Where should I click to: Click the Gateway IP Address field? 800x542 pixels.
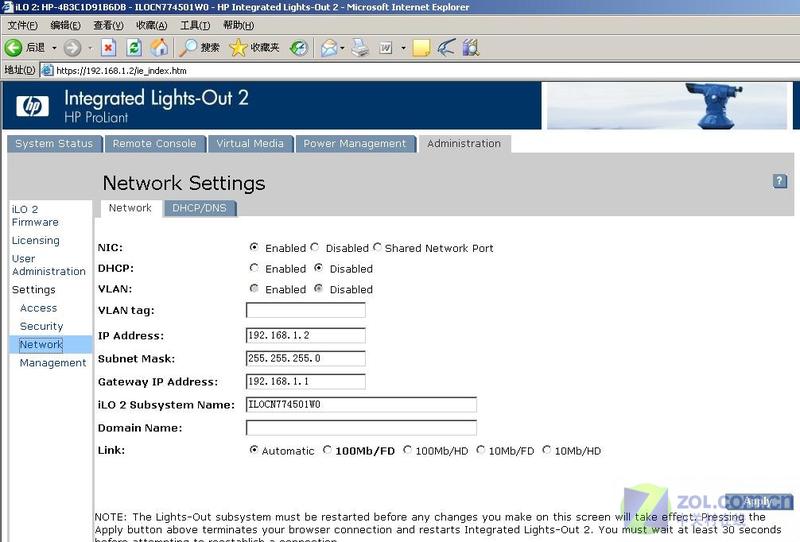[306, 381]
